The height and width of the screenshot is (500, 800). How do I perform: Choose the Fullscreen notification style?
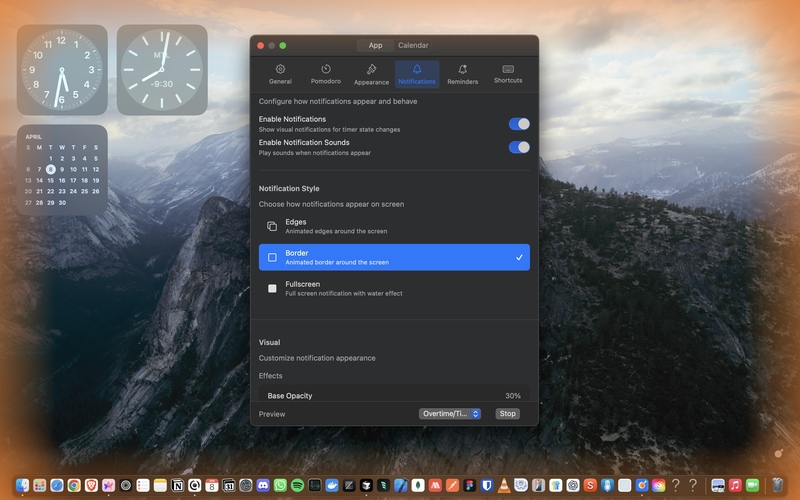[x=394, y=288]
